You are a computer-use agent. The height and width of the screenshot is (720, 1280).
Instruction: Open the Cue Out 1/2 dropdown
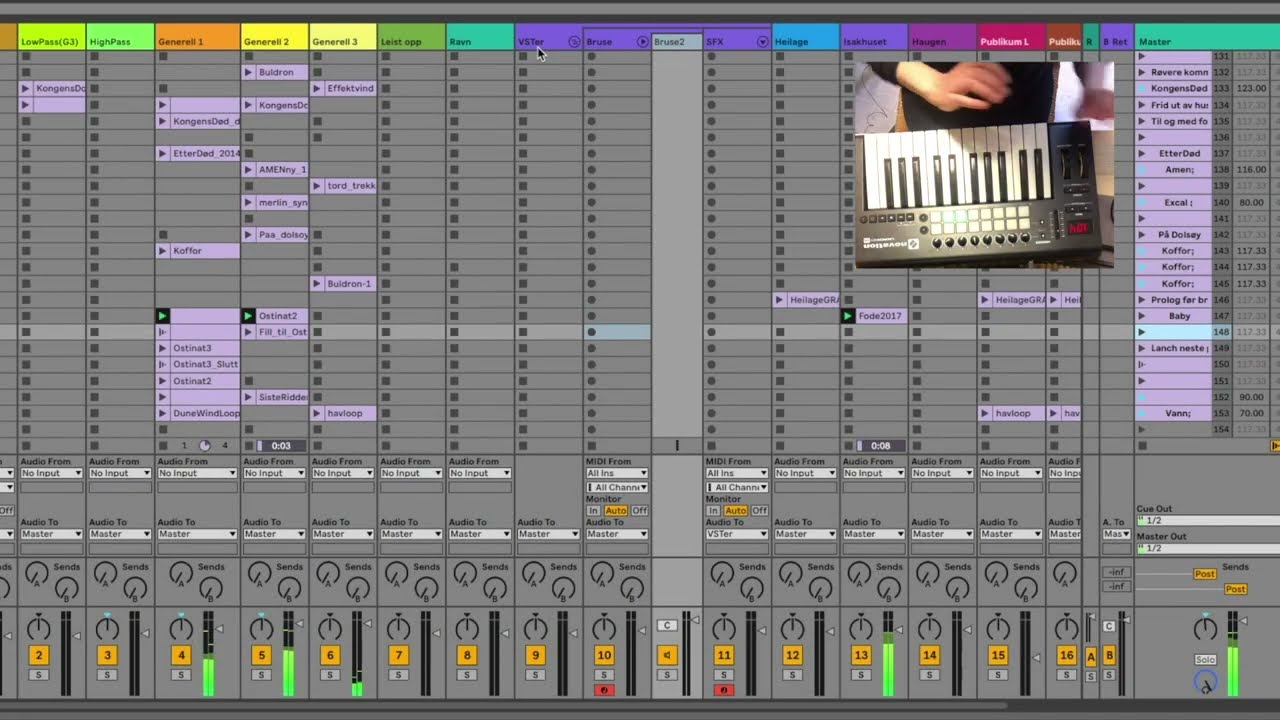[x=1208, y=521]
